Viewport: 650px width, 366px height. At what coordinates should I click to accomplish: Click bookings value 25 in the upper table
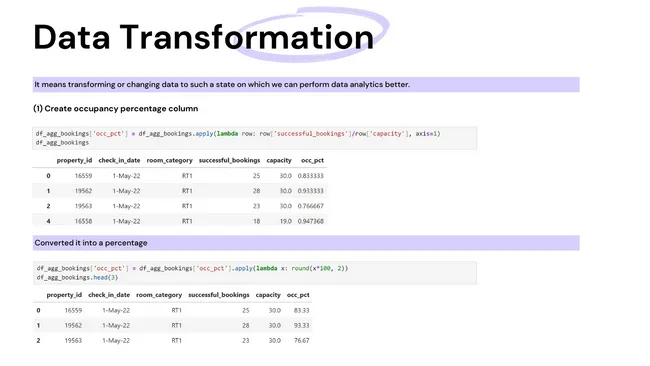[257, 176]
